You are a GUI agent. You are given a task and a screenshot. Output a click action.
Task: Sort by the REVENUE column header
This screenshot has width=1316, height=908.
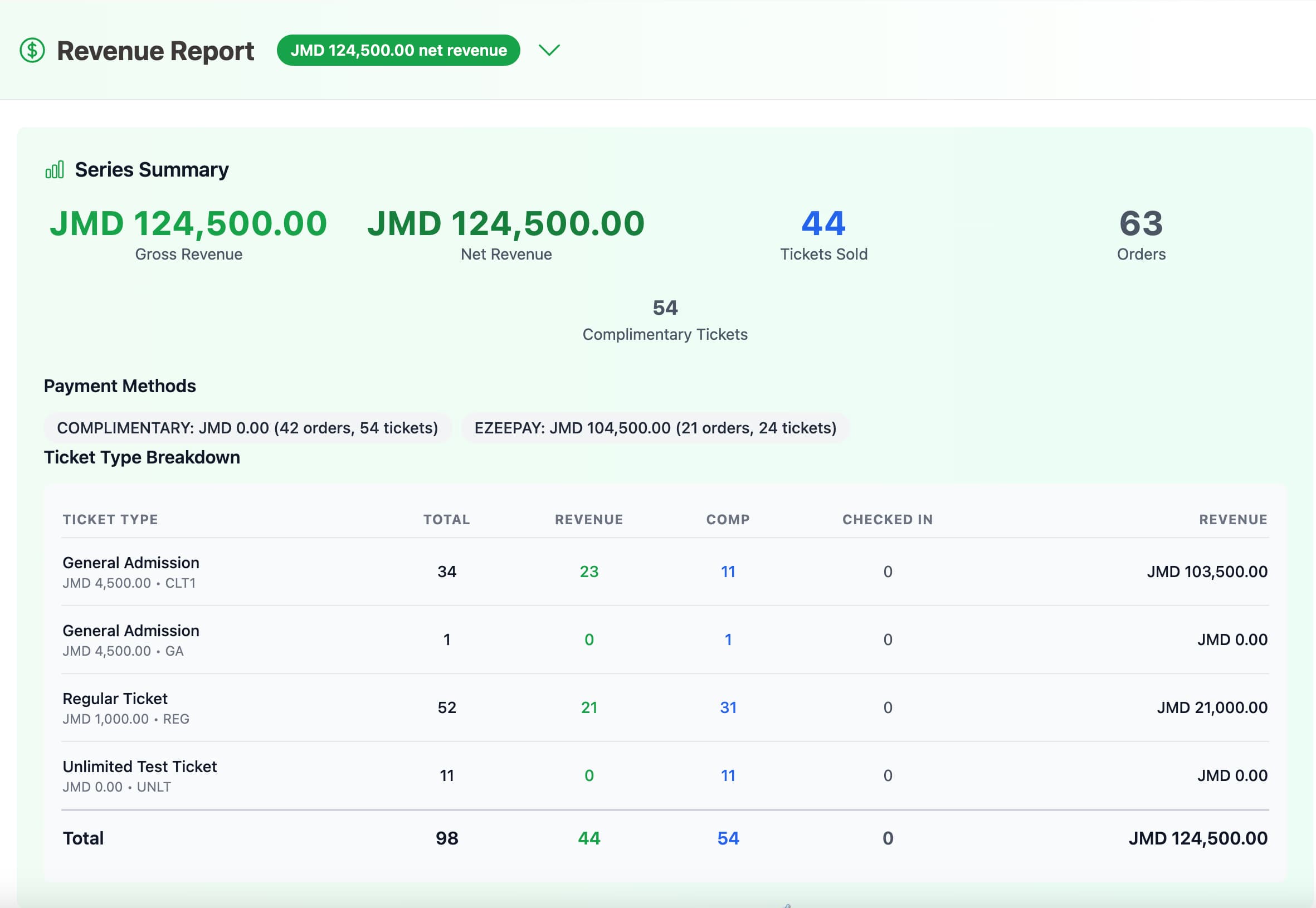[x=589, y=519]
